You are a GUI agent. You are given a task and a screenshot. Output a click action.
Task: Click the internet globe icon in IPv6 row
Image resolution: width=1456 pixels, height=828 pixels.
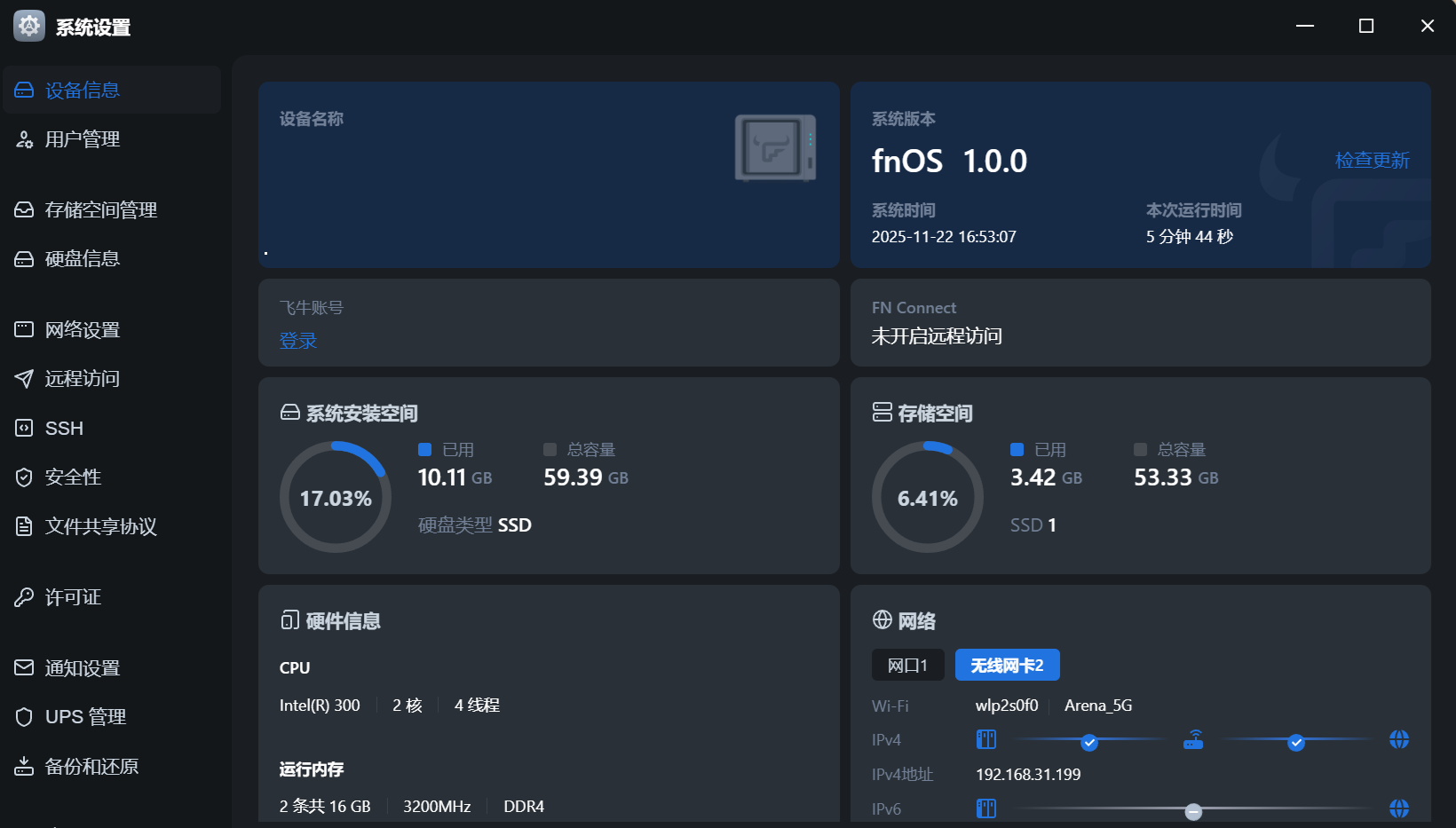tap(1399, 808)
